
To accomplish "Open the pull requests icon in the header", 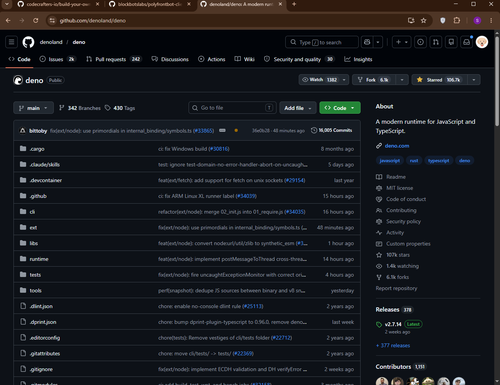I will (436, 42).
